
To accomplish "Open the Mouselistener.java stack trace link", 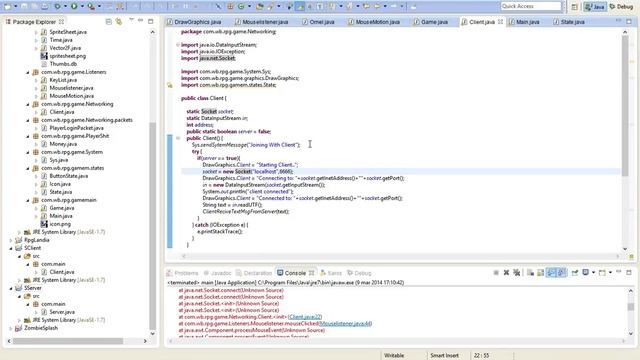I will click(x=345, y=323).
